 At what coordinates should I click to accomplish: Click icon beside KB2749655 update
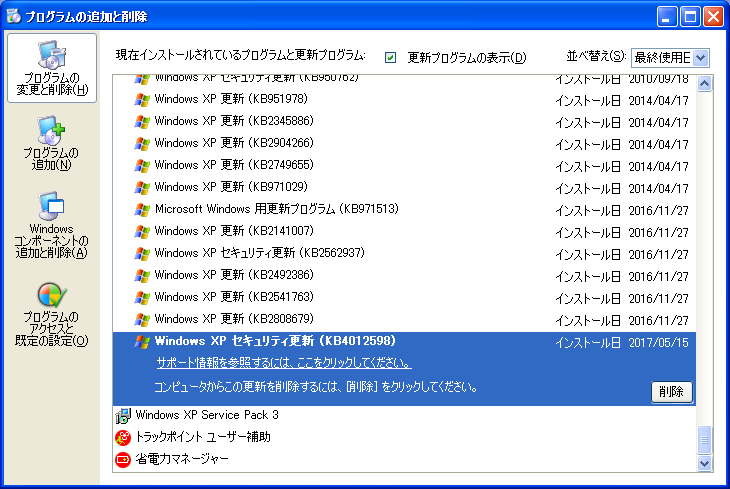click(142, 165)
